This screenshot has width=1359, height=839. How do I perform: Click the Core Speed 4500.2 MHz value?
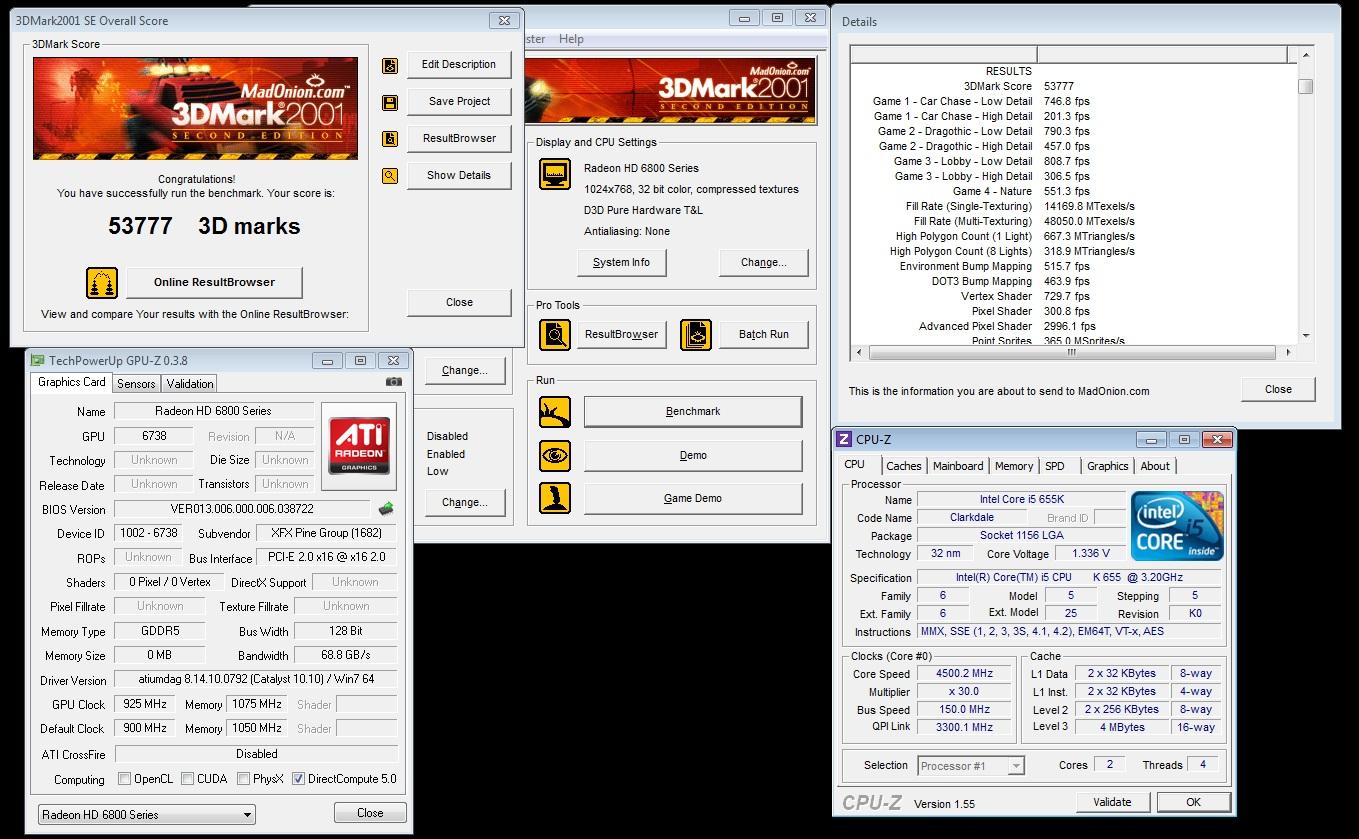point(965,674)
